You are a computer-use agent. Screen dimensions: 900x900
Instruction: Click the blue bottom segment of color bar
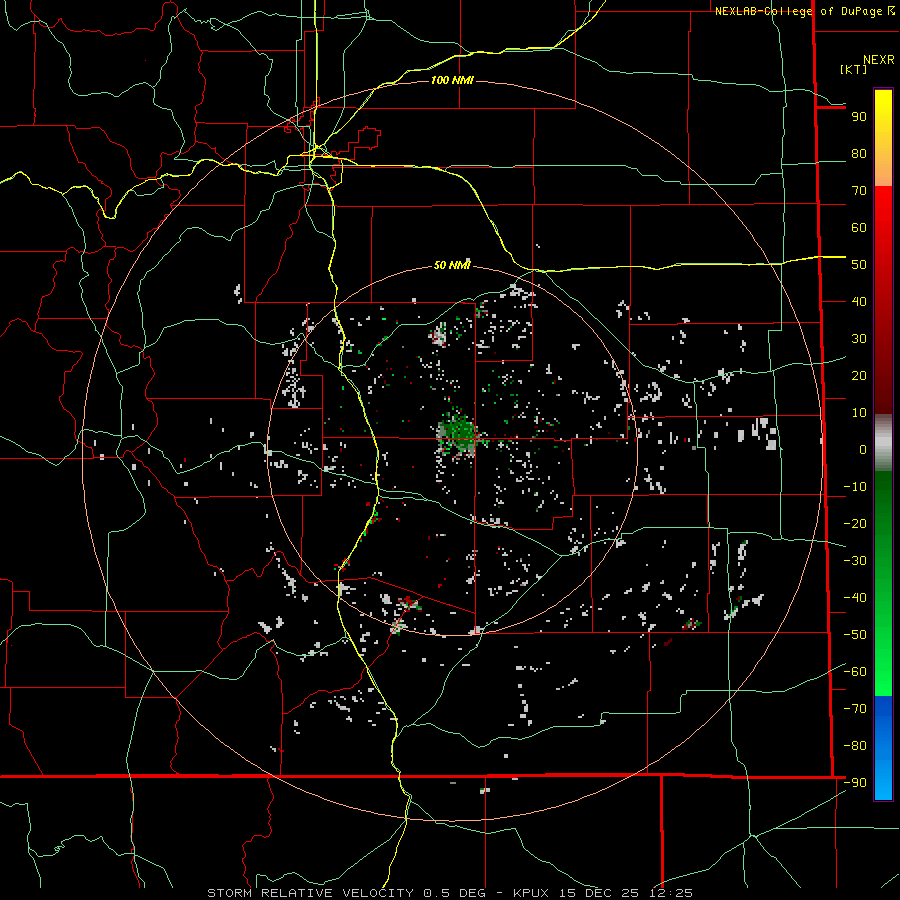[883, 748]
